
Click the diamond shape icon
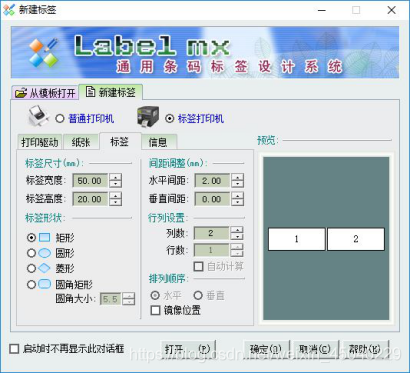point(44,268)
